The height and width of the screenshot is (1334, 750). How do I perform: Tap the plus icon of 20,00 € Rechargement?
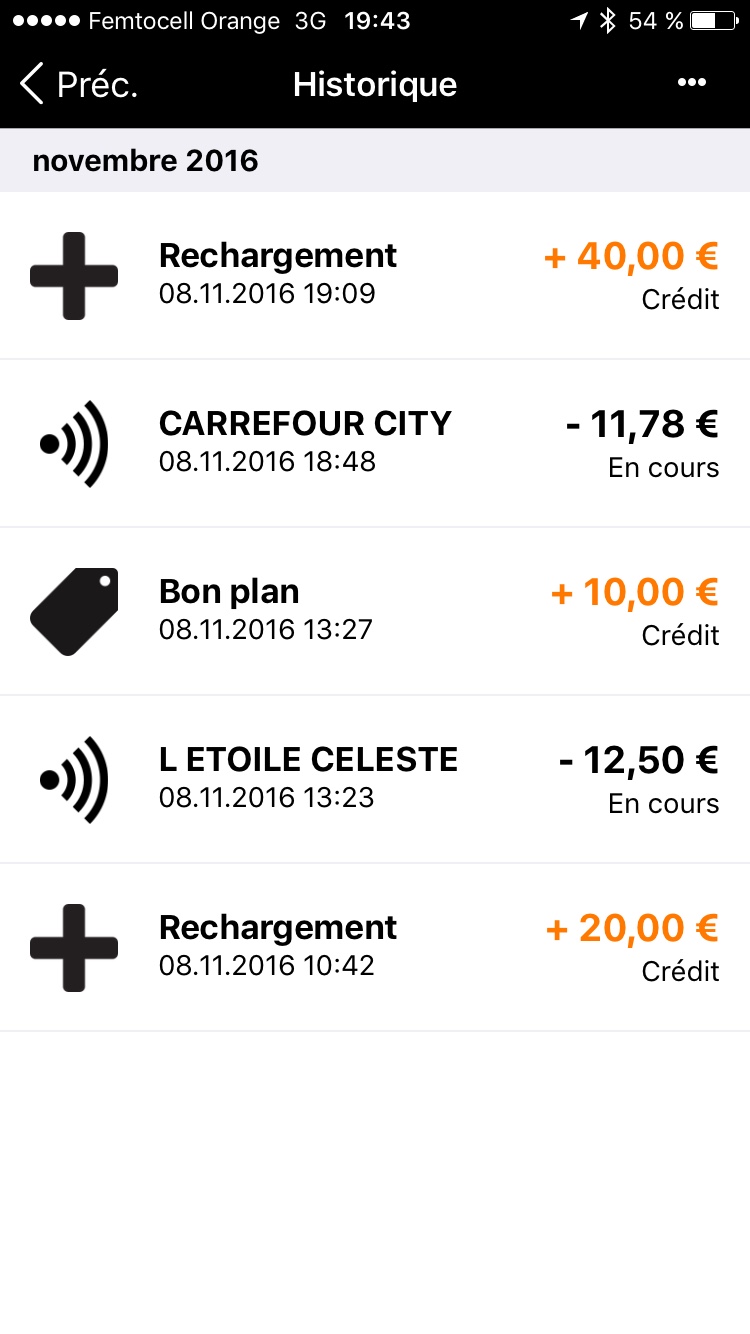coord(74,948)
